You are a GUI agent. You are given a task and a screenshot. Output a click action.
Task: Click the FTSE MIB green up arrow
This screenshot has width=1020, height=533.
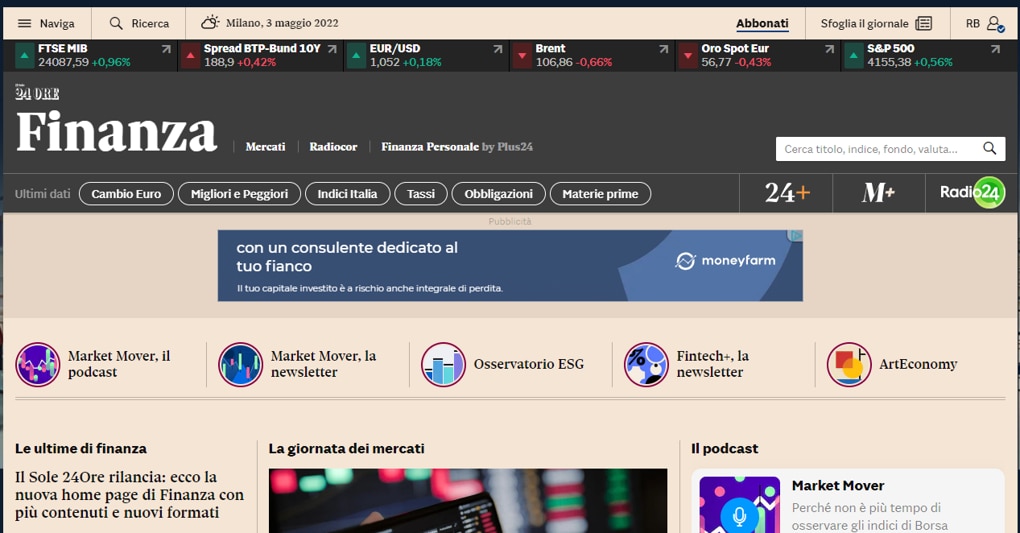[24, 56]
